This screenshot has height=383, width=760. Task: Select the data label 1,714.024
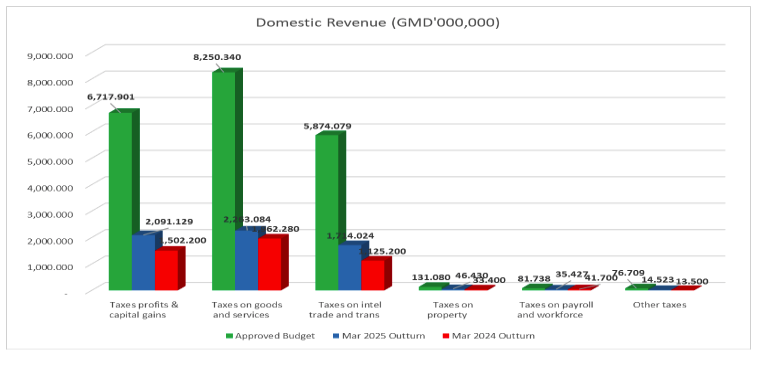coord(350,236)
